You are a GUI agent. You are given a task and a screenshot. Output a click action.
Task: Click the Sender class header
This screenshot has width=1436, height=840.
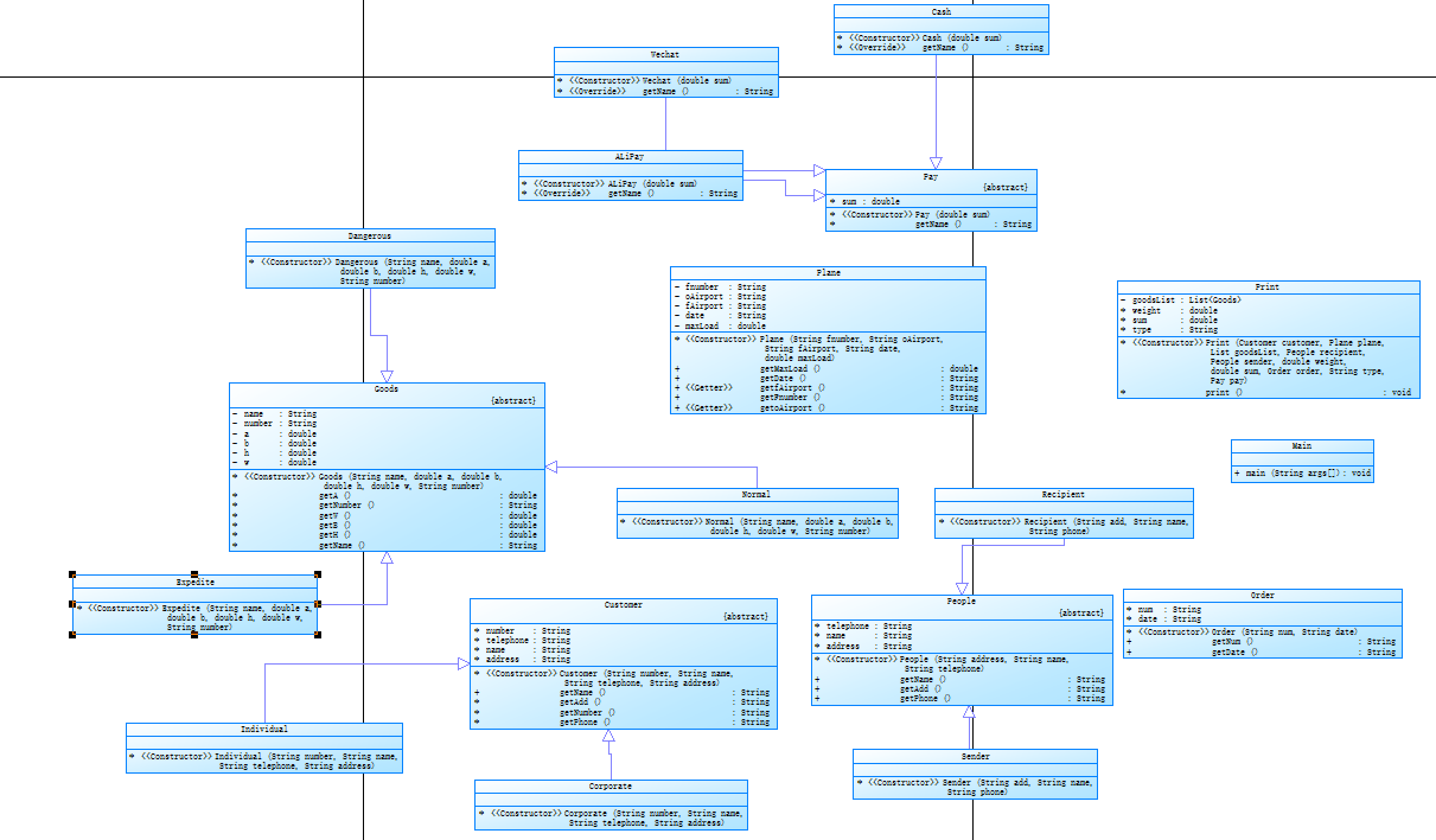coord(975,756)
